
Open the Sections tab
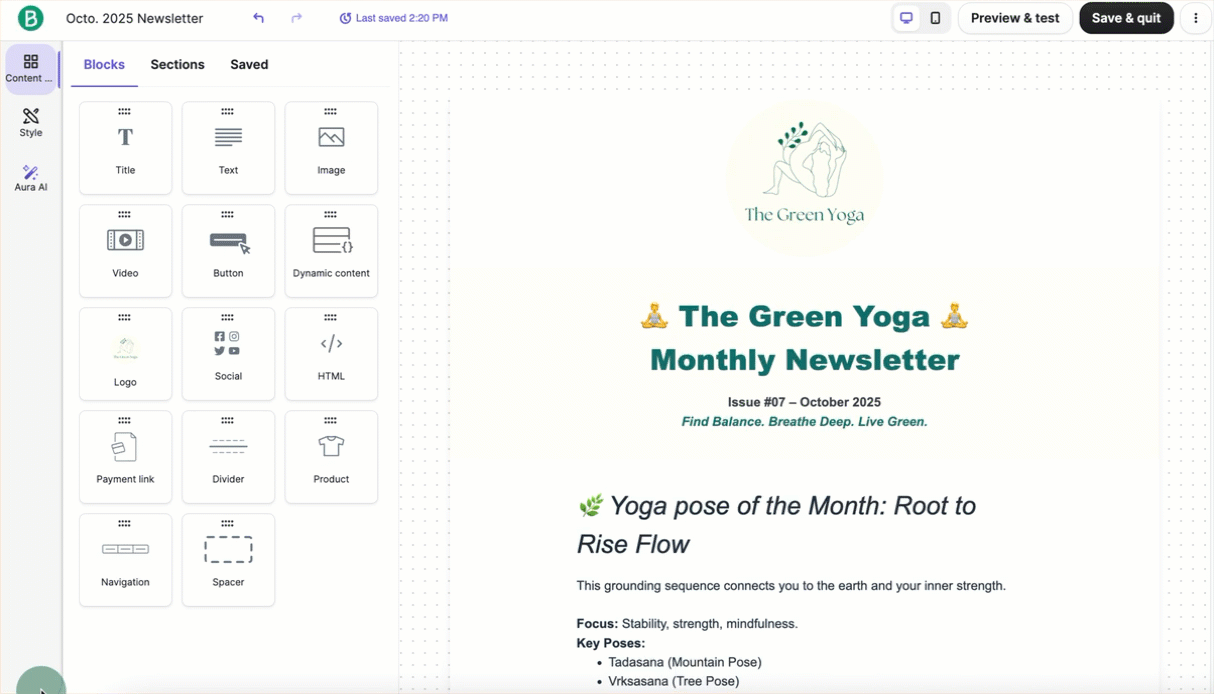[177, 64]
